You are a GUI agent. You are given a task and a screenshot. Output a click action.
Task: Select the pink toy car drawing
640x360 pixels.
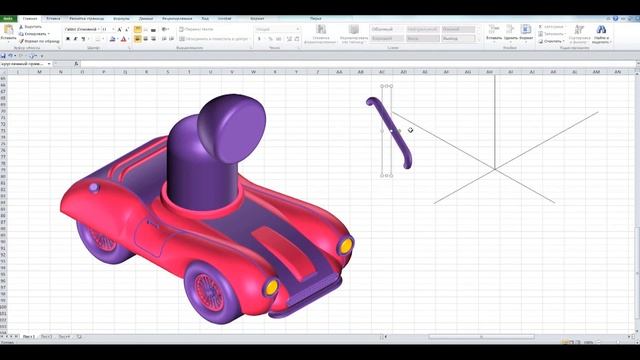[x=207, y=209]
